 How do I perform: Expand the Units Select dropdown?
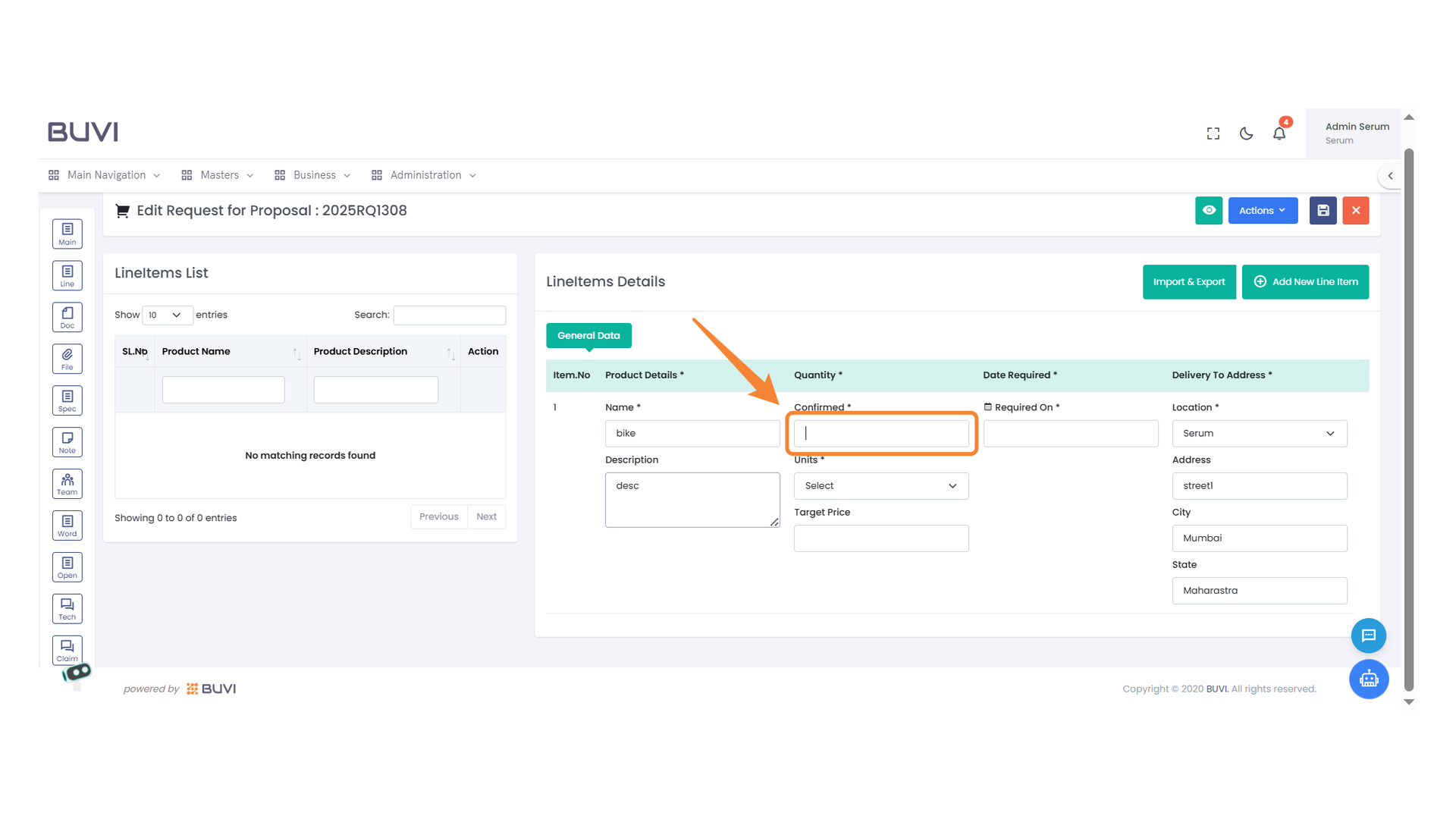[880, 486]
